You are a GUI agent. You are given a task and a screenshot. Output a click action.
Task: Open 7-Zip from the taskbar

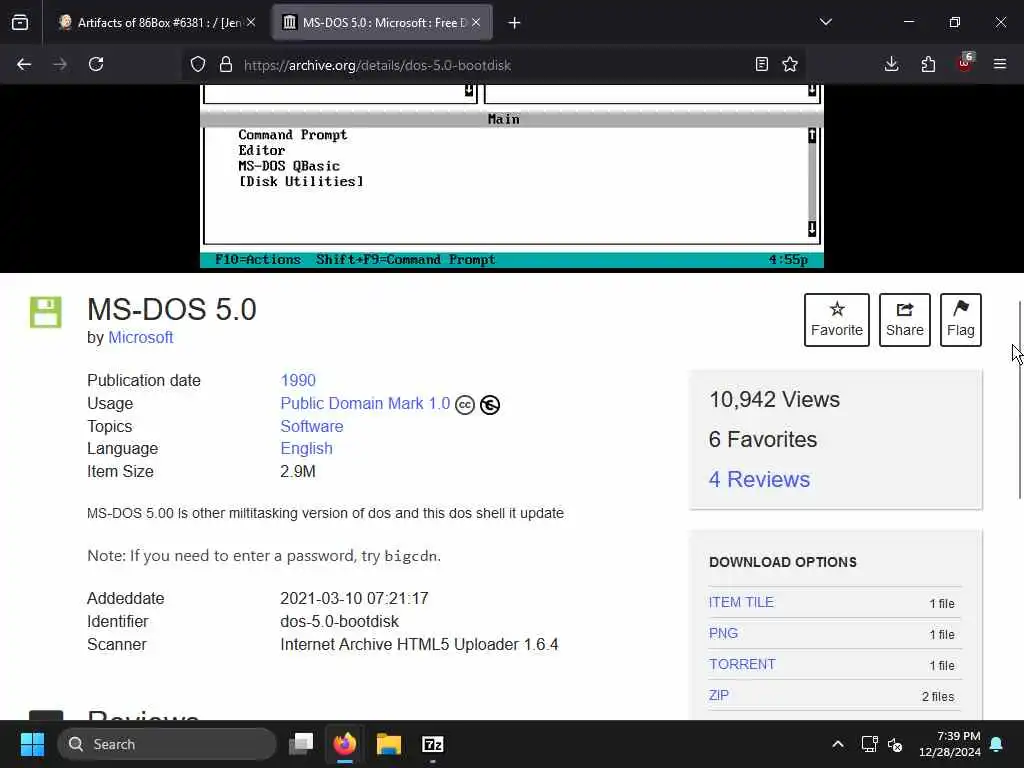tap(432, 744)
